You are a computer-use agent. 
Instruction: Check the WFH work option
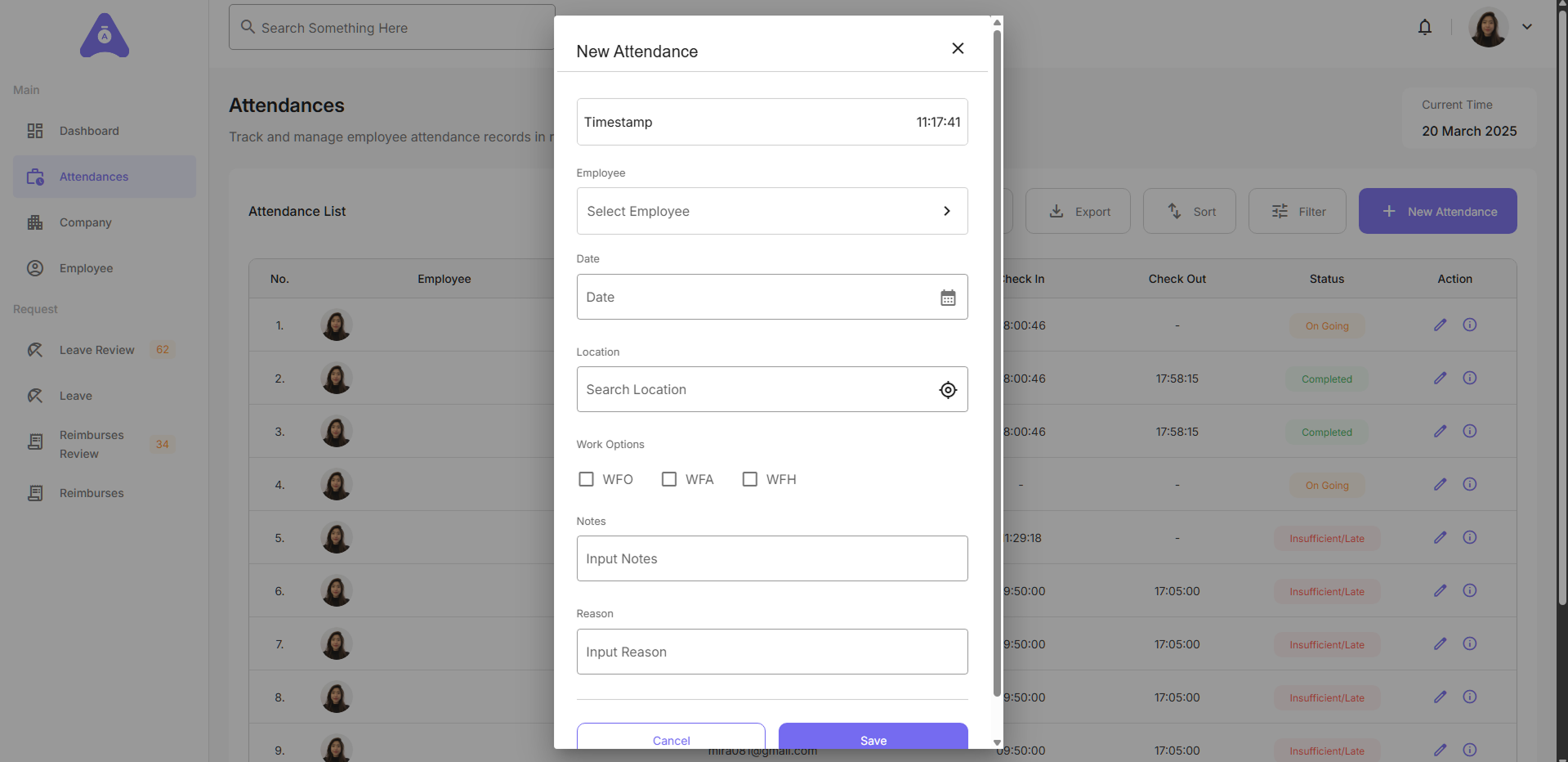pos(750,479)
